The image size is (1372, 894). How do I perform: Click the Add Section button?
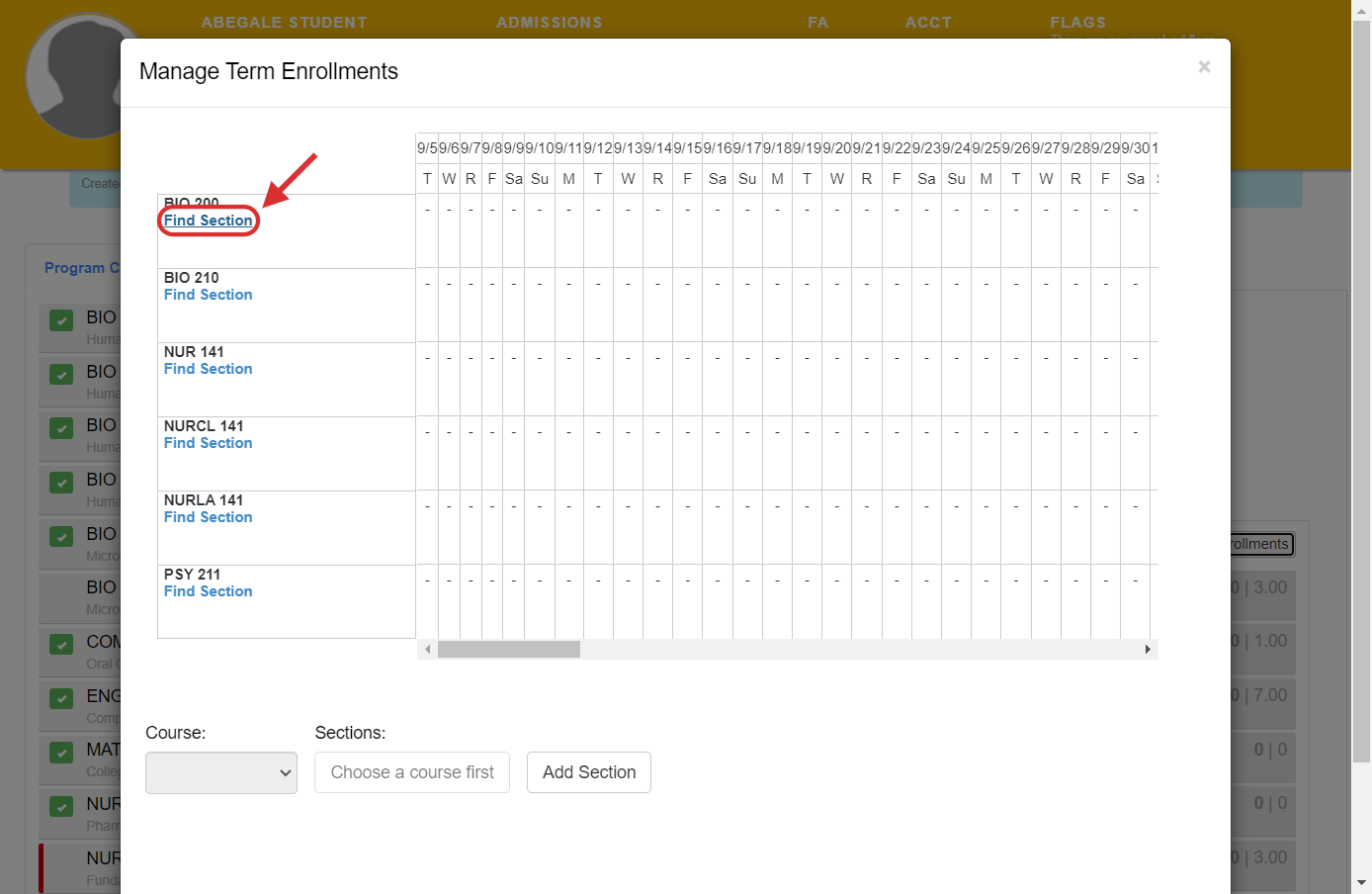tap(588, 772)
